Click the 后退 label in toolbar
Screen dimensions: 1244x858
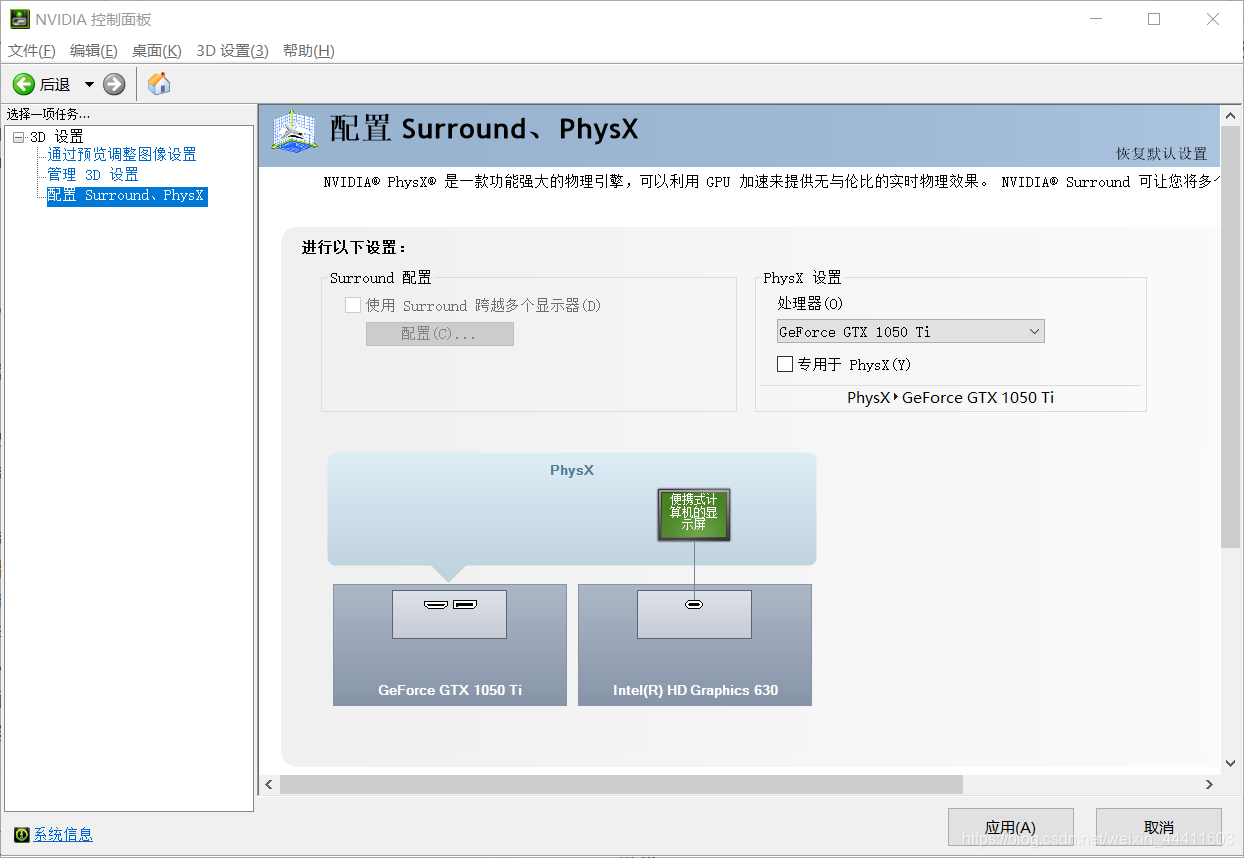point(55,85)
